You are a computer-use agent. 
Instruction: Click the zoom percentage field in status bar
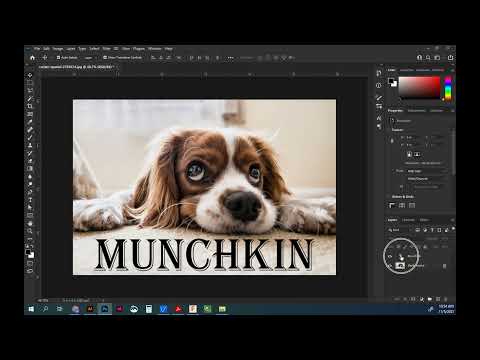(x=43, y=300)
